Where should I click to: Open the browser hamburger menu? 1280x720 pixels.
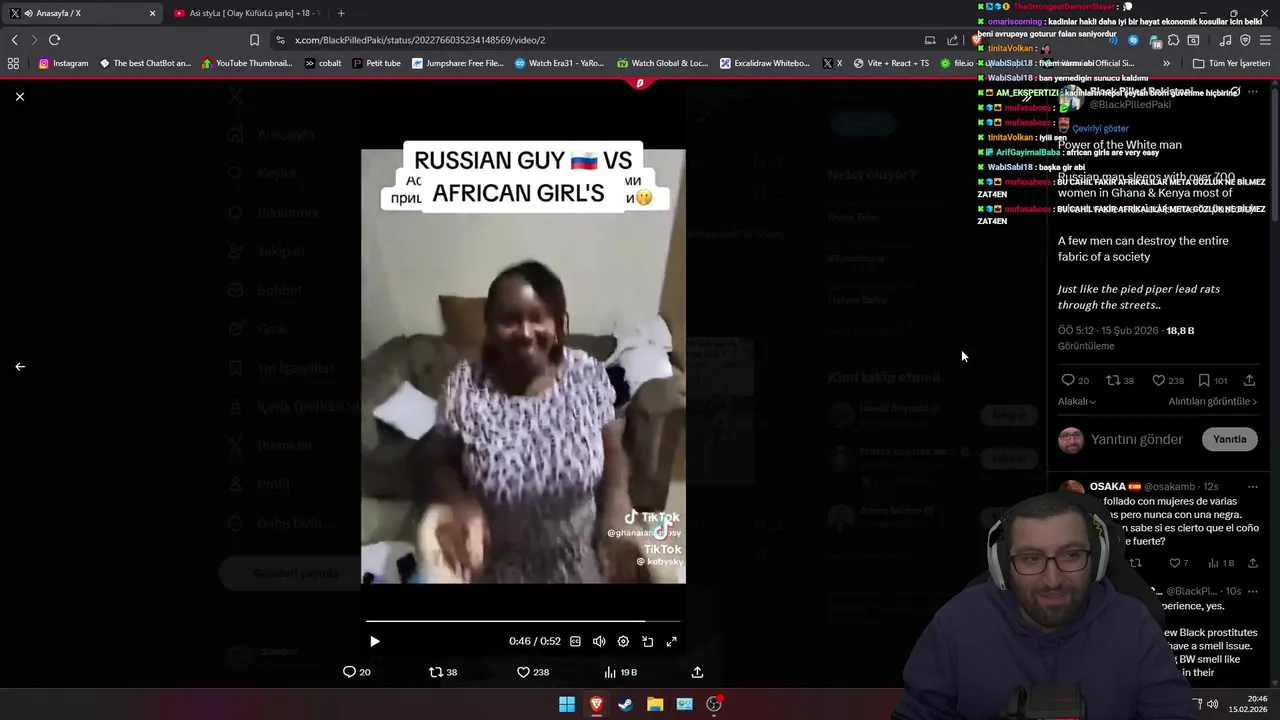(1264, 40)
